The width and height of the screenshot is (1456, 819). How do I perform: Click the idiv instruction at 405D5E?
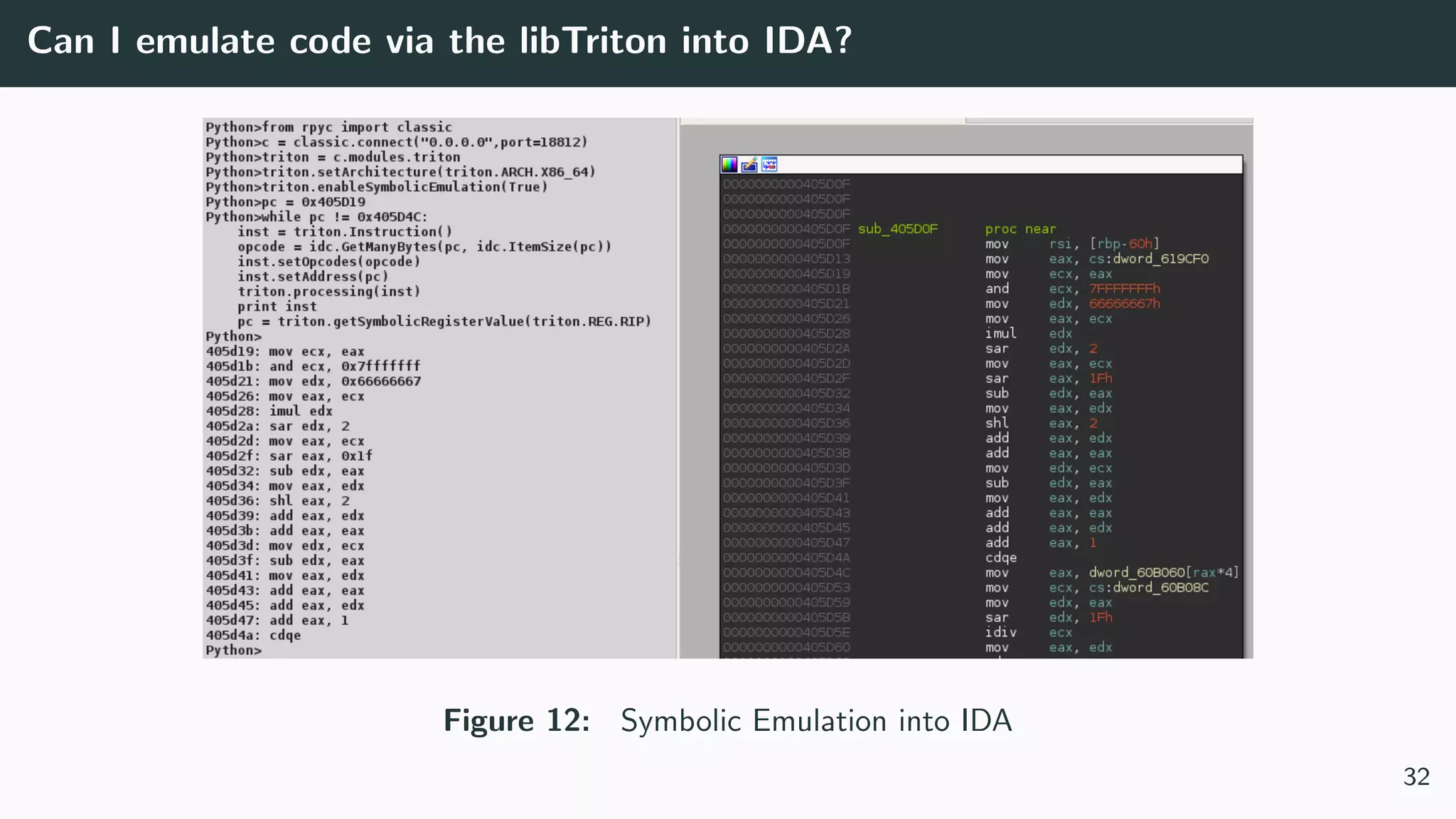[x=1001, y=632]
